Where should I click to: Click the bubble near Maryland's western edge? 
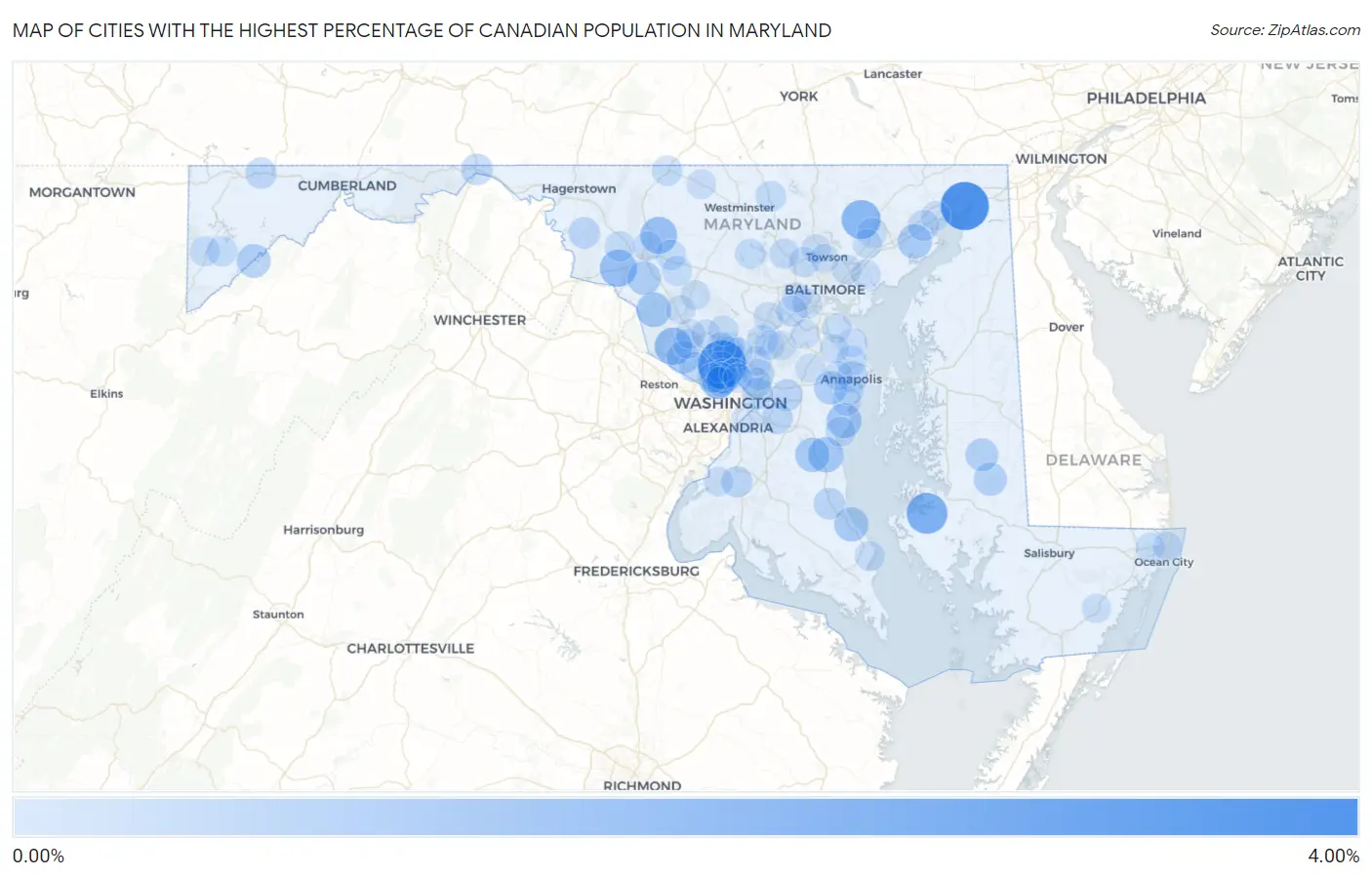(204, 251)
